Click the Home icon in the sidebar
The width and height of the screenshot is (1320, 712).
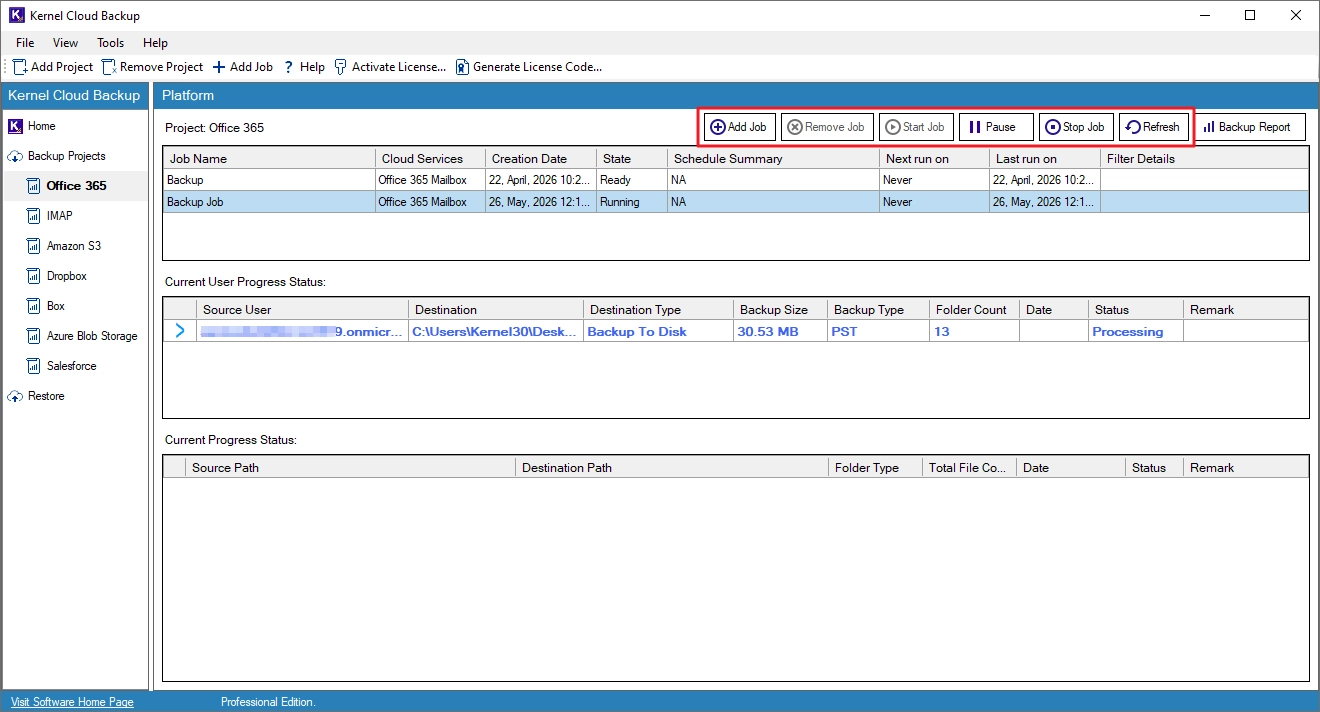pyautogui.click(x=15, y=126)
